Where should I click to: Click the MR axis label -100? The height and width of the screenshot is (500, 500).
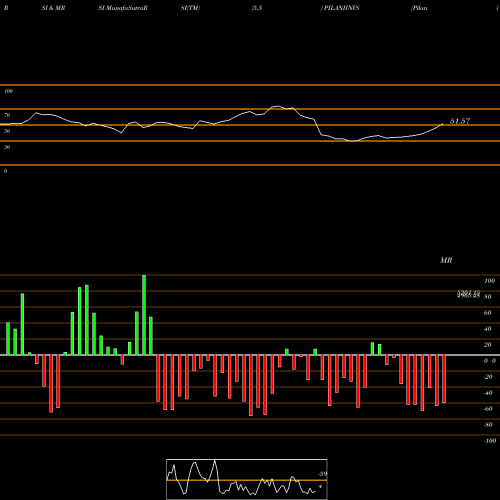489,441
